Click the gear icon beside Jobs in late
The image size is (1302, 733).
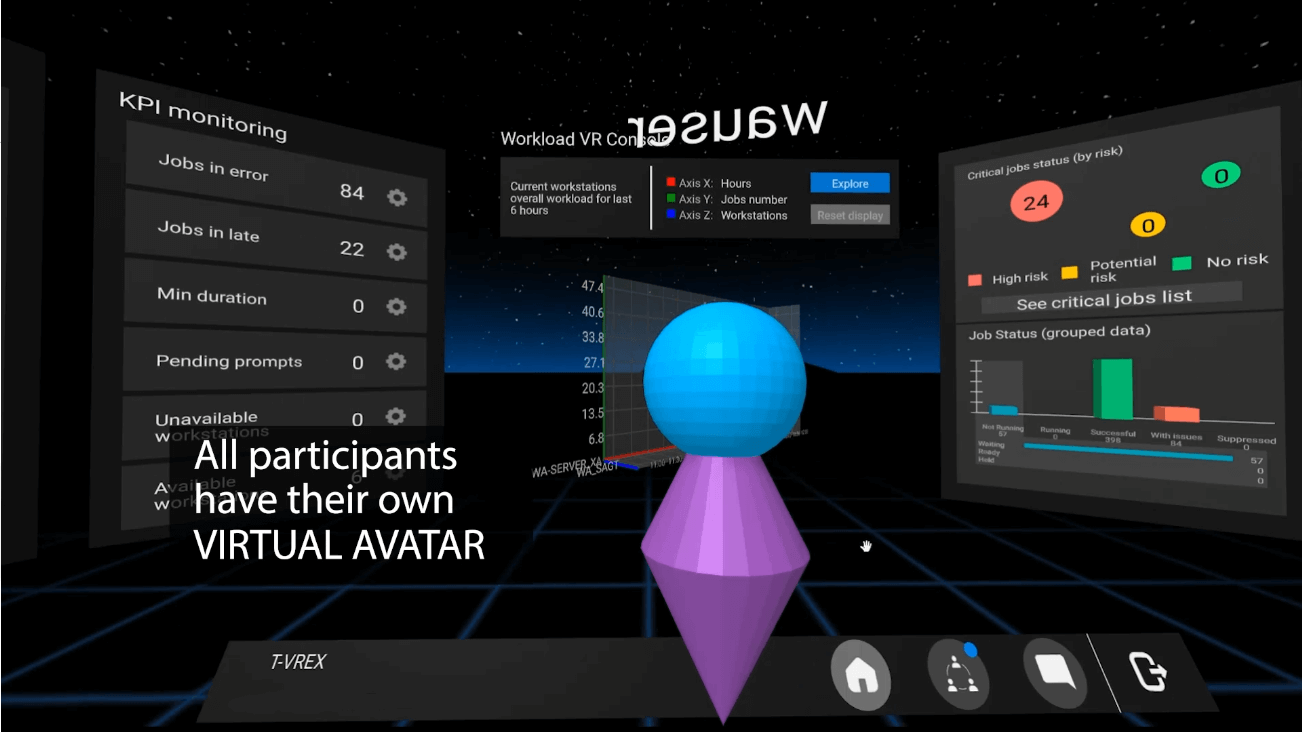point(397,251)
